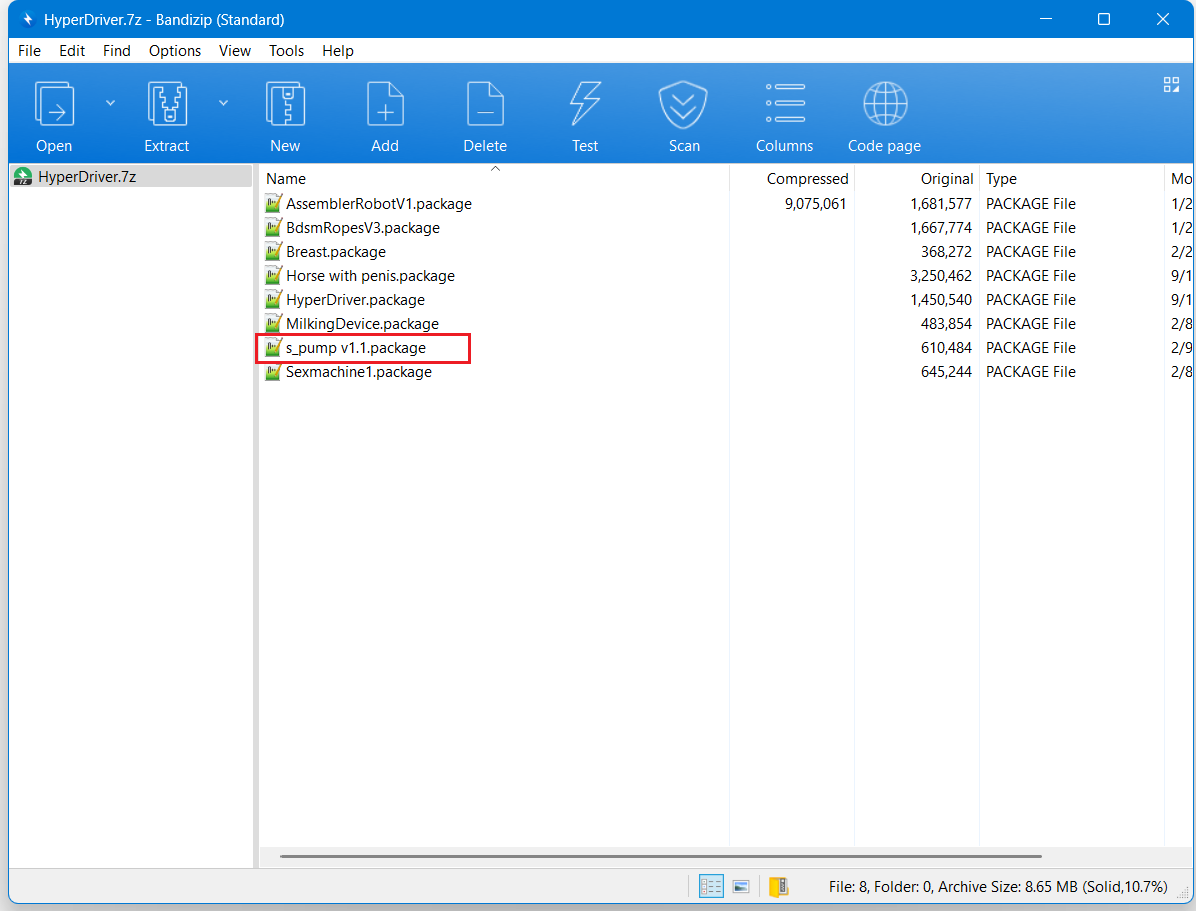Open the Find menu

point(117,50)
